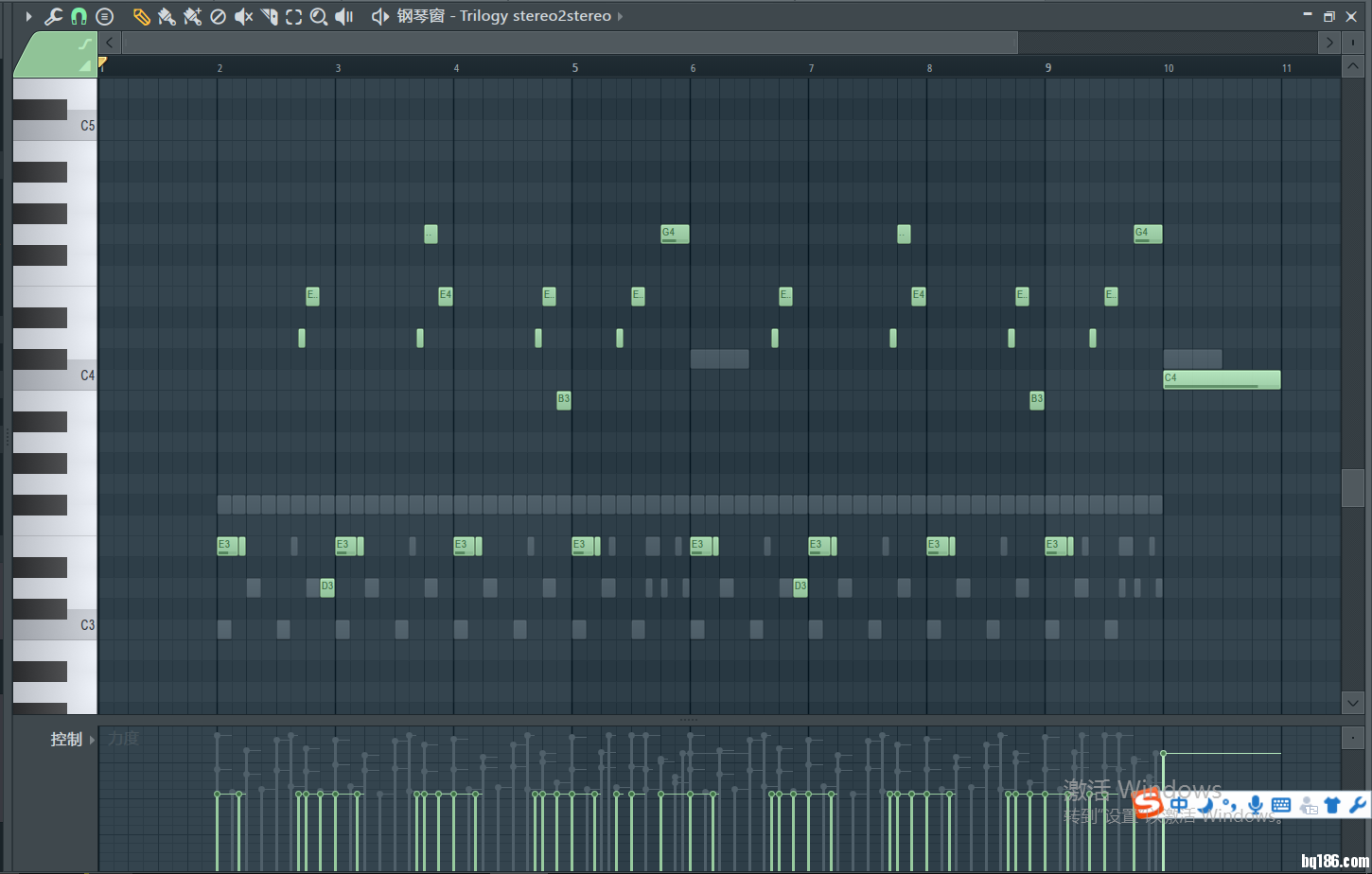Click the Sogou input method S logo
1372x874 pixels.
[1148, 805]
